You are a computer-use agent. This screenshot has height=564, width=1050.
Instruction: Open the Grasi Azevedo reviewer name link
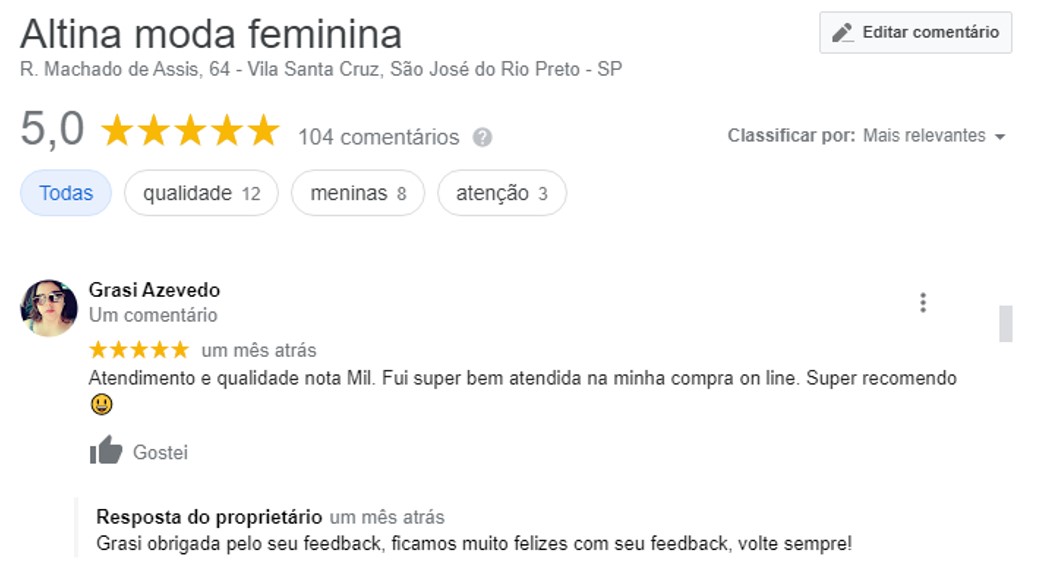154,290
